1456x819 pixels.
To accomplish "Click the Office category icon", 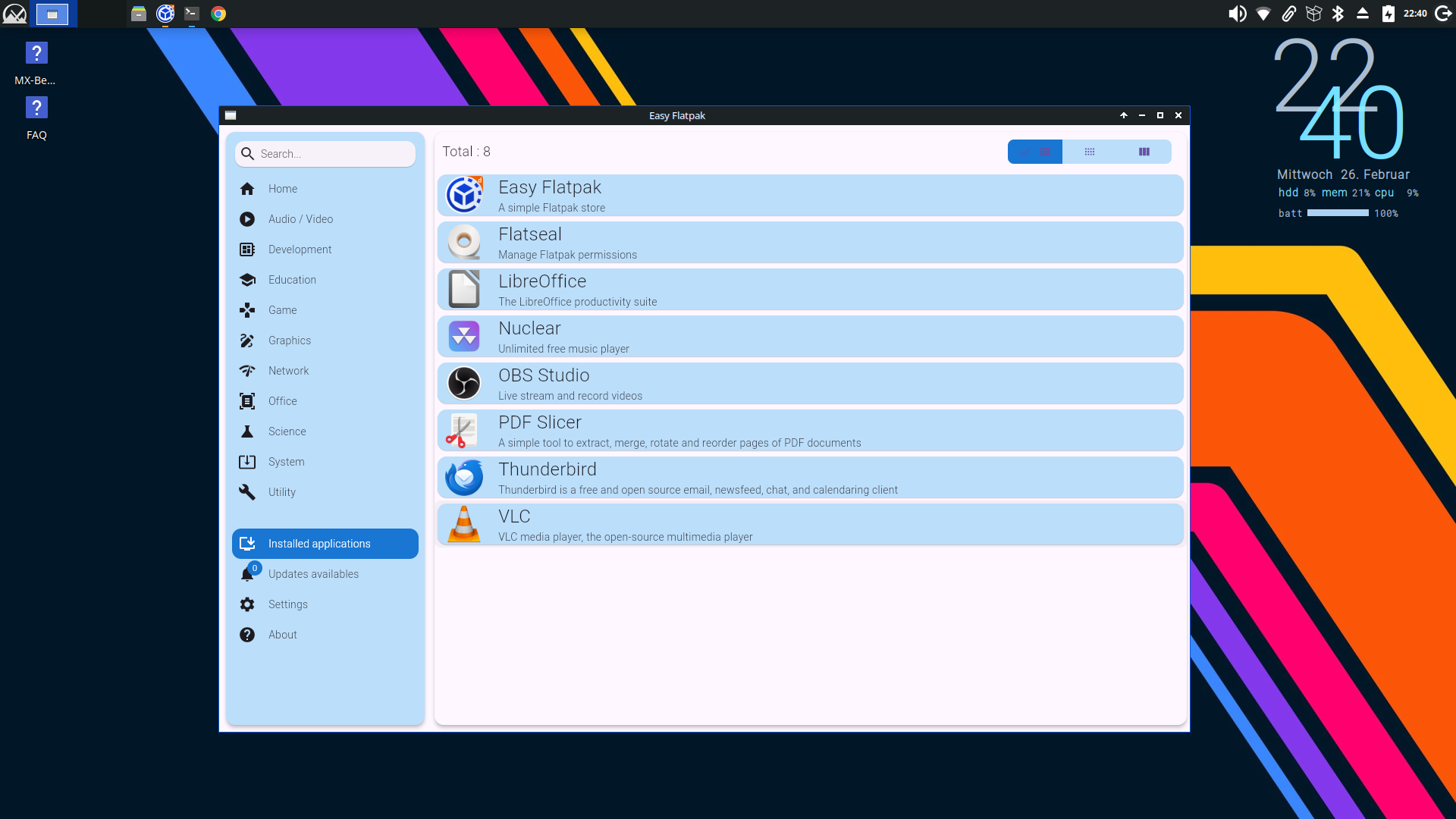I will point(247,401).
